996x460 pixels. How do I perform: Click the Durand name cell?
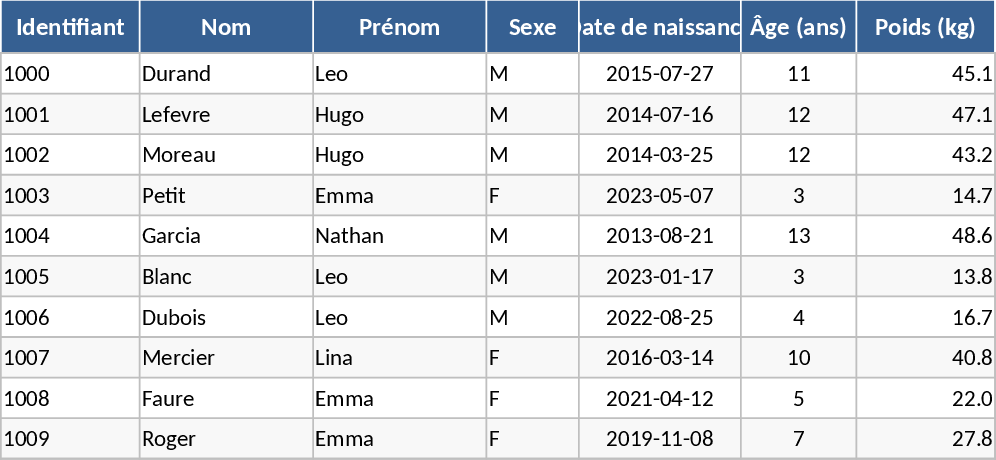point(226,74)
